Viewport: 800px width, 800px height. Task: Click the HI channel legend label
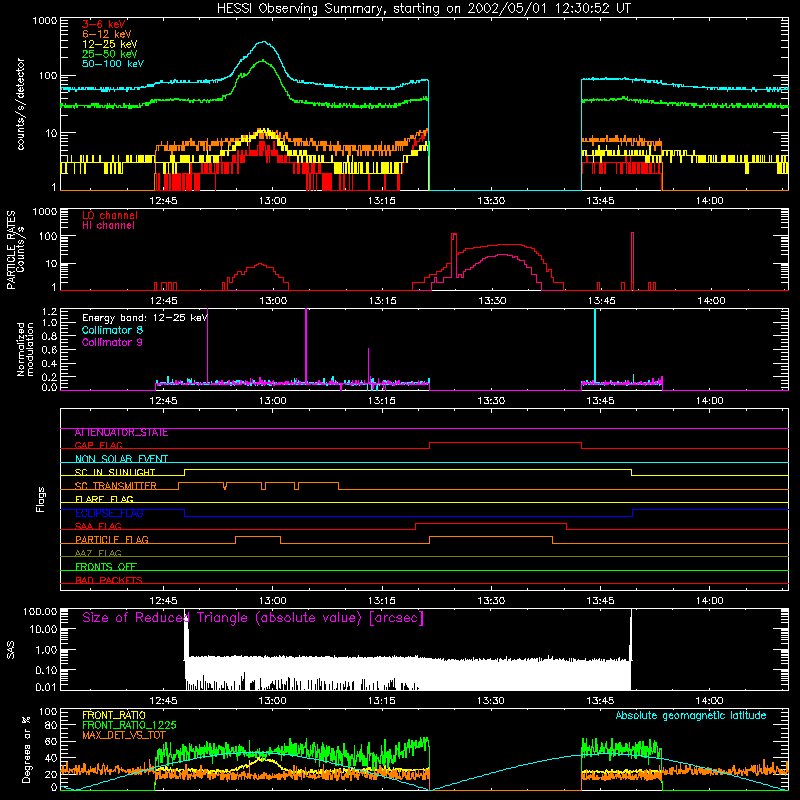click(108, 225)
